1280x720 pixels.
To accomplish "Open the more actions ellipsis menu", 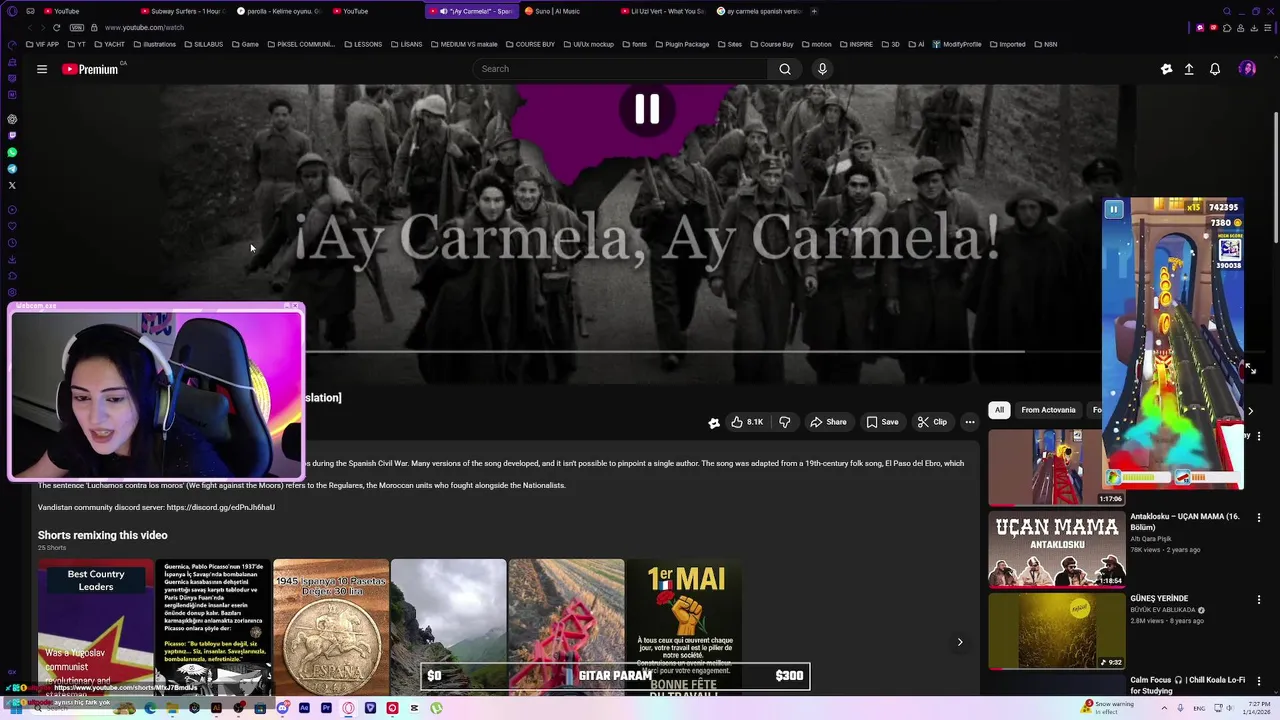I will click(x=970, y=422).
